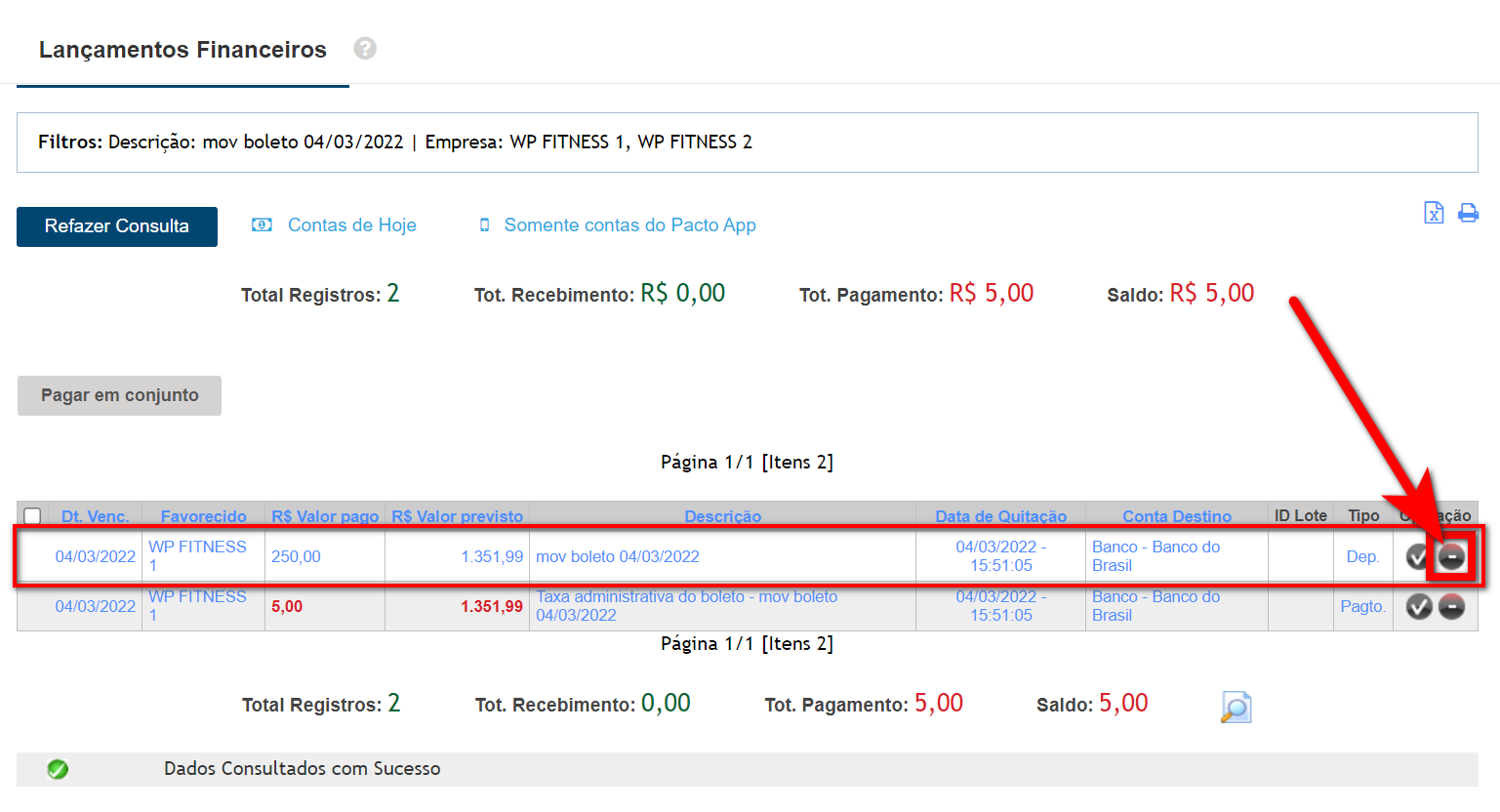This screenshot has height=812, width=1500.
Task: Open the Lançamentos Financeiros tab
Action: point(182,50)
